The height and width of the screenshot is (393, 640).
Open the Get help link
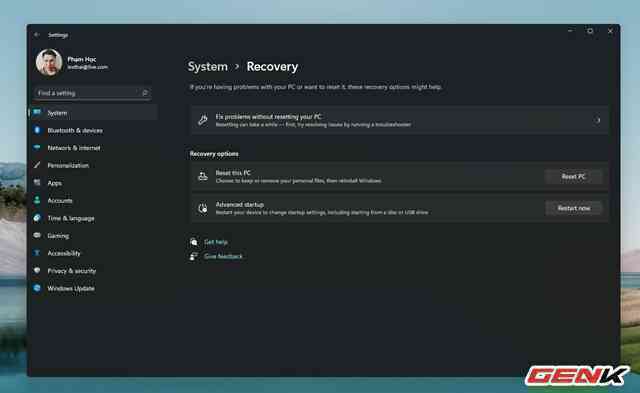tap(216, 242)
